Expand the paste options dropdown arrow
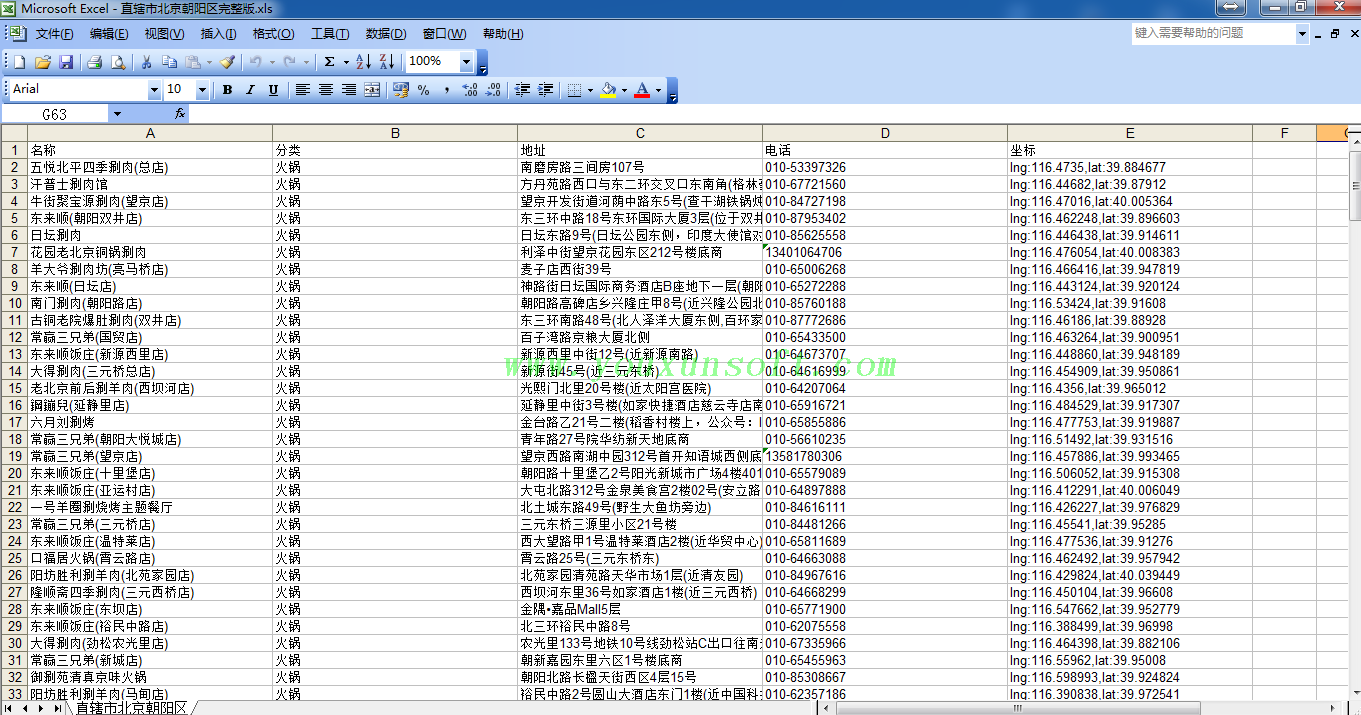Screen dimensions: 1361x715 (x=208, y=62)
